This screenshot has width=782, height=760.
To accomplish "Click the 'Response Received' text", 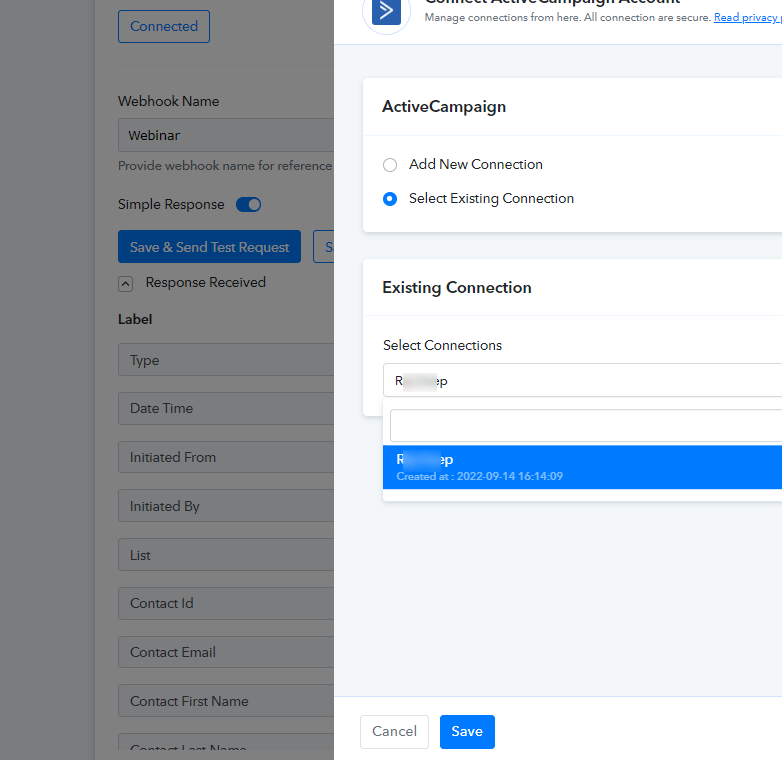I will click(205, 282).
